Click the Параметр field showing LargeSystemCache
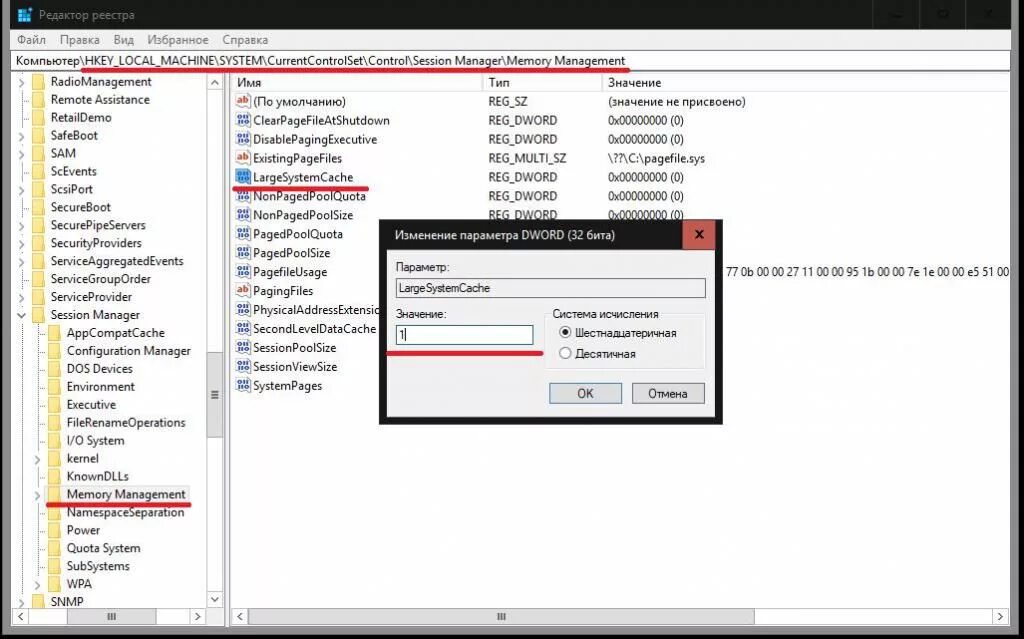The height and width of the screenshot is (639, 1024). click(551, 288)
